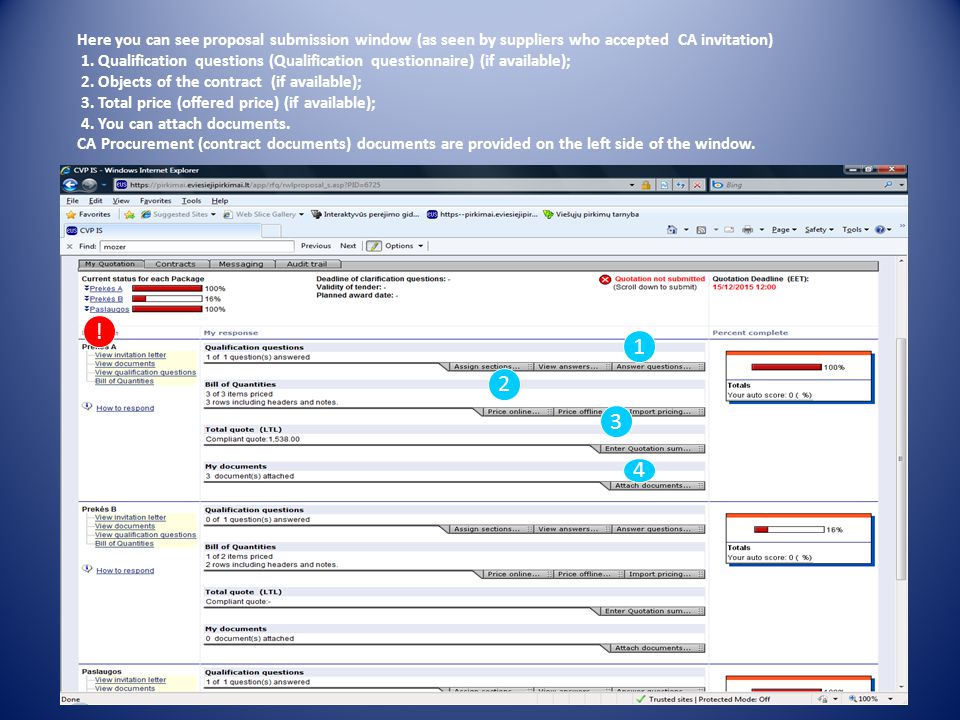Open the Edit menu
The width and height of the screenshot is (960, 720).
tap(96, 200)
